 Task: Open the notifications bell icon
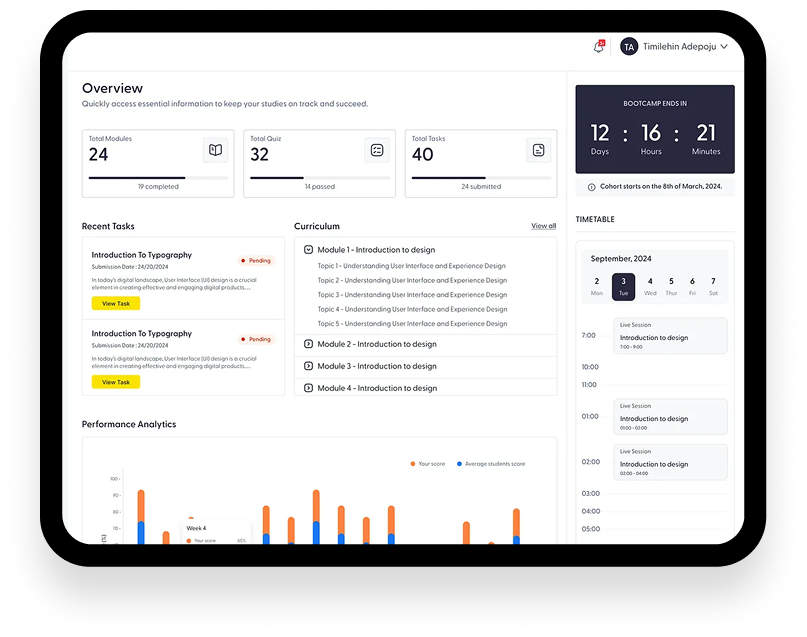[599, 47]
